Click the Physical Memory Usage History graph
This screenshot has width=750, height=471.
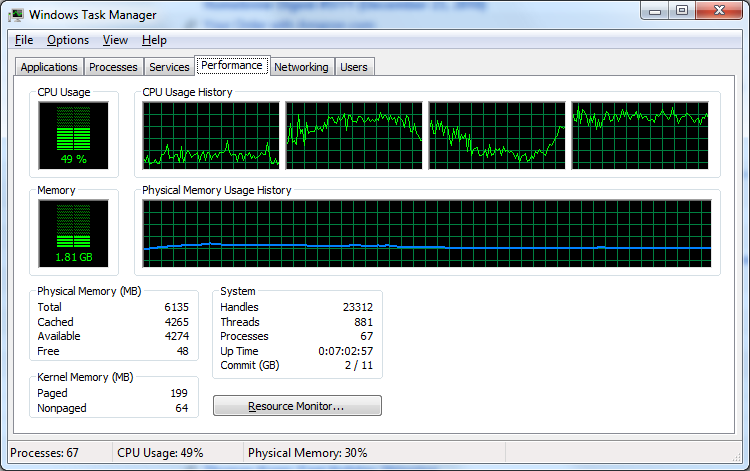pyautogui.click(x=427, y=234)
